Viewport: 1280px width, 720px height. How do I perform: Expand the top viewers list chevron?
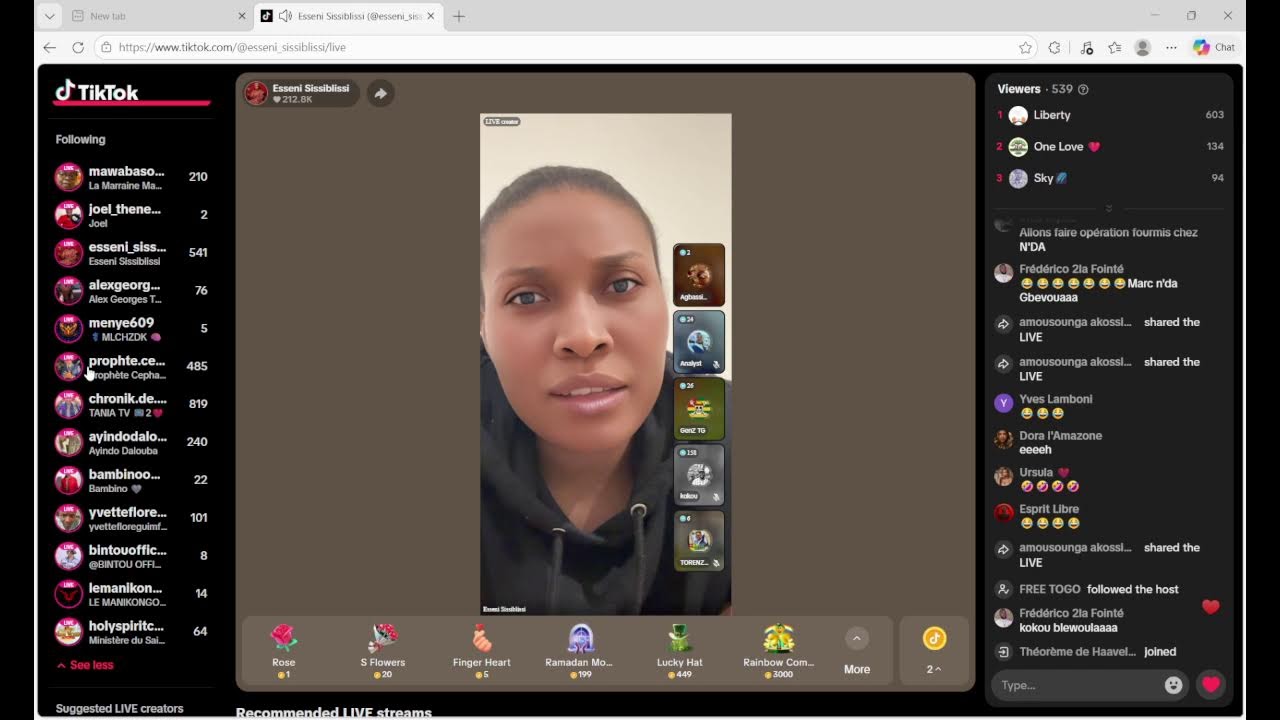[1108, 208]
